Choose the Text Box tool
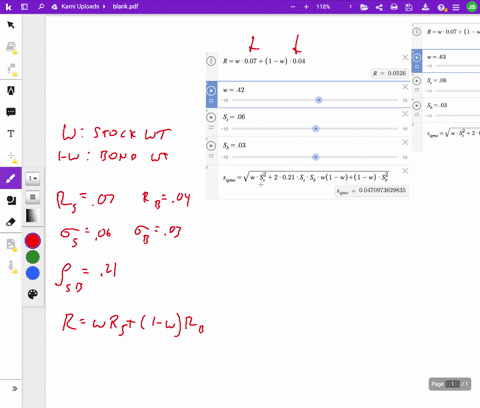The height and width of the screenshot is (408, 480). pos(11,134)
